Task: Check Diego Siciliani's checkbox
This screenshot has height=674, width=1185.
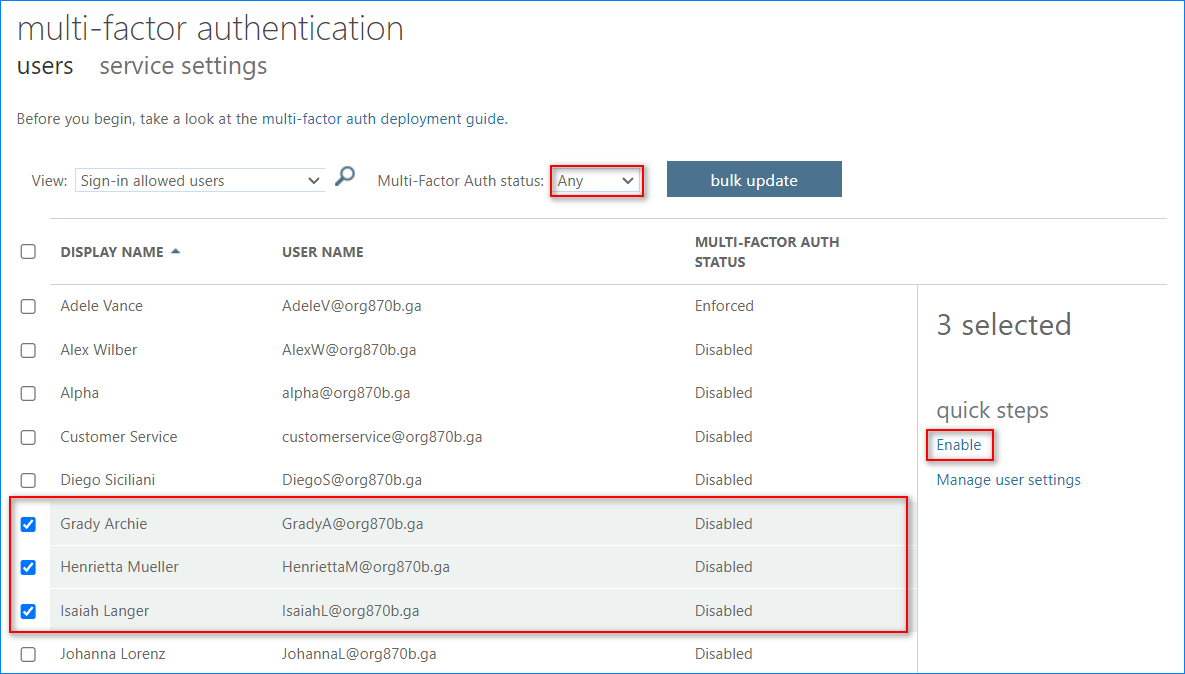Action: [x=28, y=480]
